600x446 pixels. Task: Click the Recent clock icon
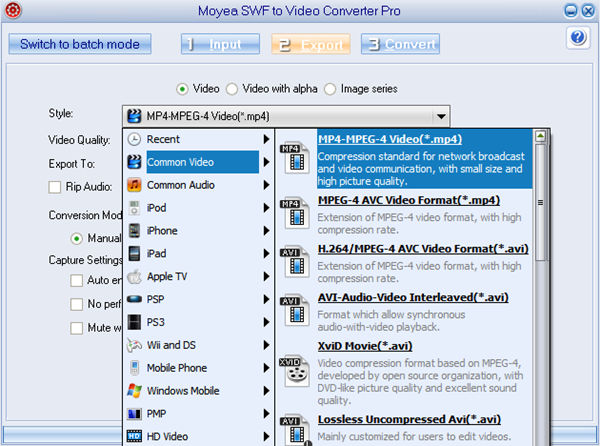[134, 139]
